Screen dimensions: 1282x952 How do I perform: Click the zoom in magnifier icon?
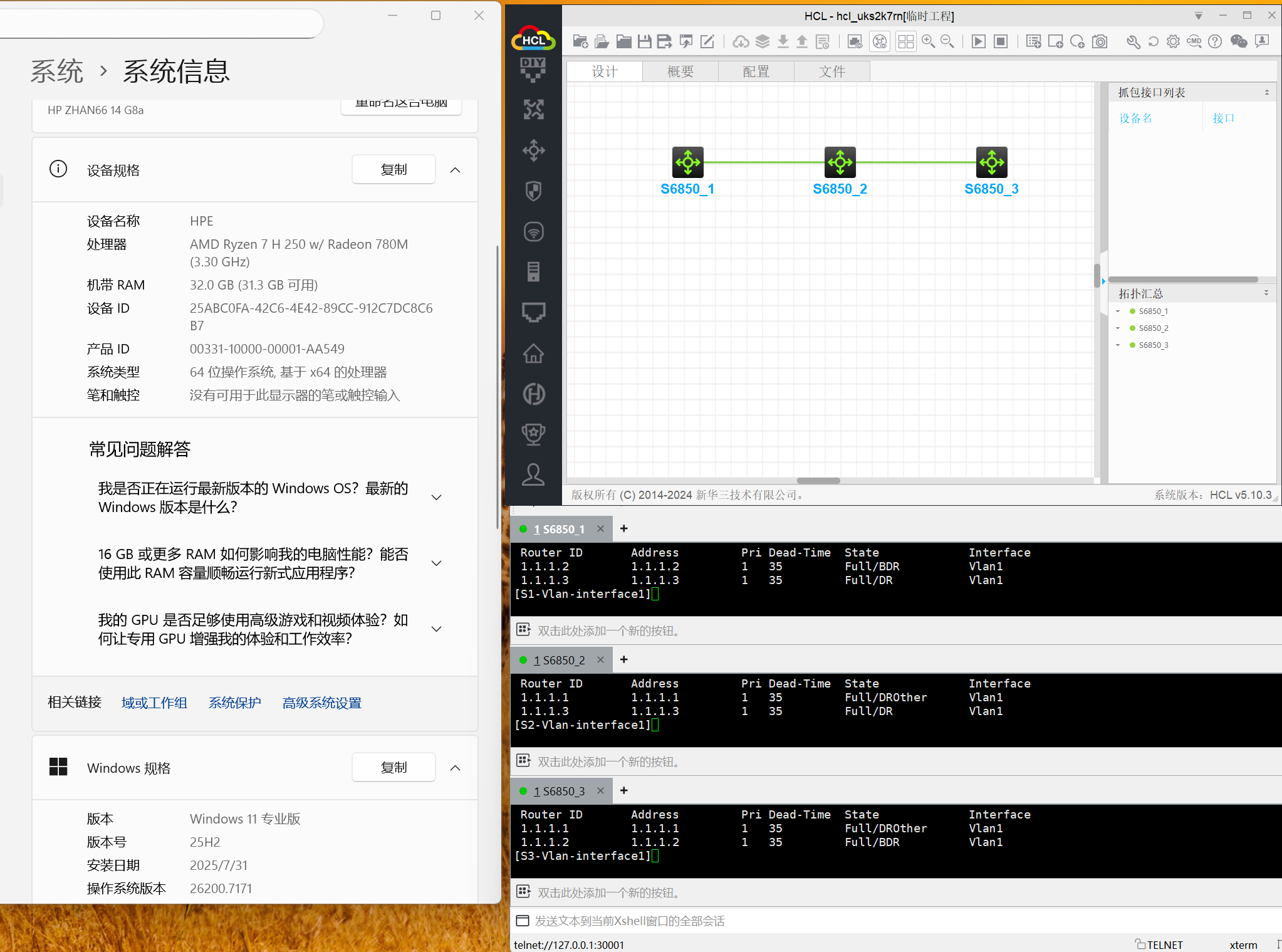[x=928, y=42]
